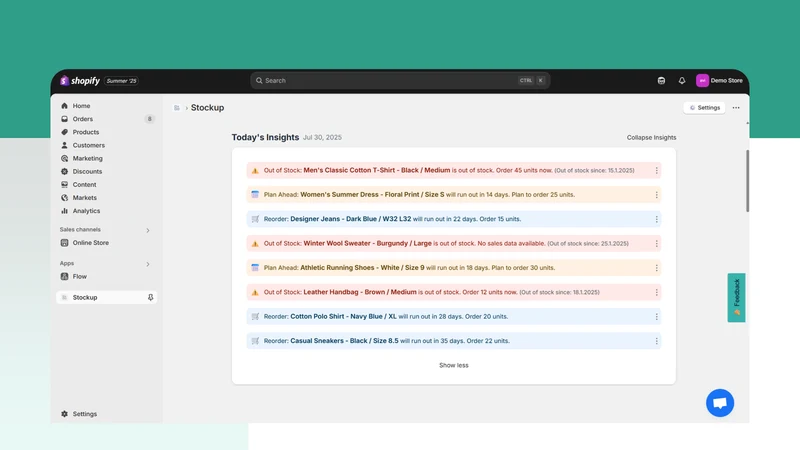Toggle the pin icon next to Stockup
800x450 pixels.
click(x=151, y=297)
